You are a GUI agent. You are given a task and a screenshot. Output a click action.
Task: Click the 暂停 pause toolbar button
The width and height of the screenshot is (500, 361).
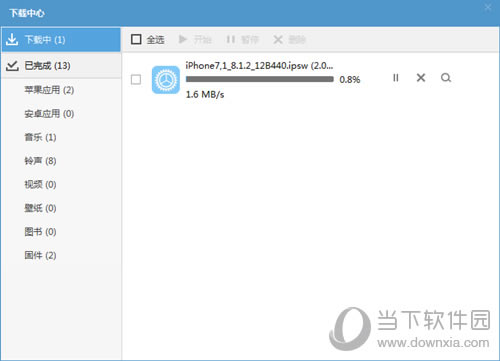[242, 40]
